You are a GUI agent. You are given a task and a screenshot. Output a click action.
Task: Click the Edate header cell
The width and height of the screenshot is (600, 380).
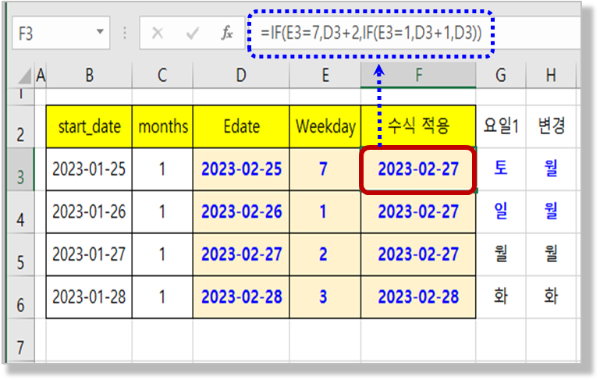pos(241,127)
